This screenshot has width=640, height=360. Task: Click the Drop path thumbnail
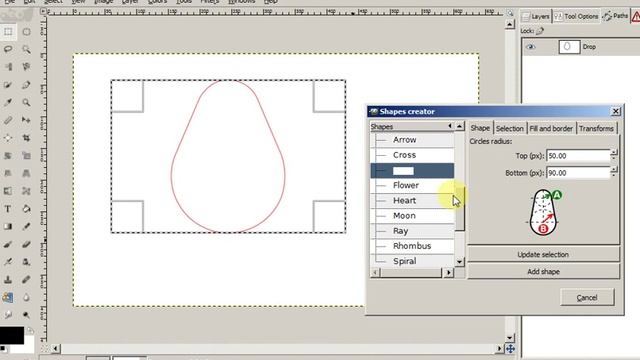569,47
